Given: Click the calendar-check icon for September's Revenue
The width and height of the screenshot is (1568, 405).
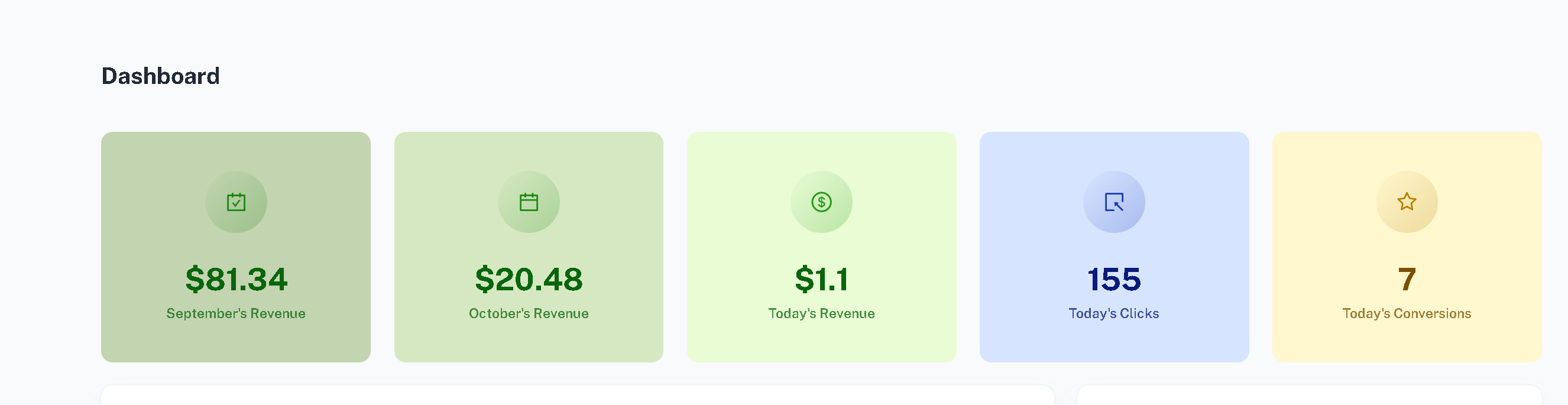Looking at the screenshot, I should click(236, 202).
